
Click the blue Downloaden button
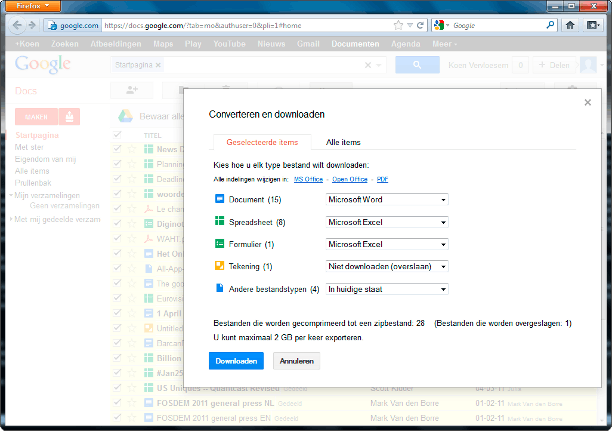(236, 361)
